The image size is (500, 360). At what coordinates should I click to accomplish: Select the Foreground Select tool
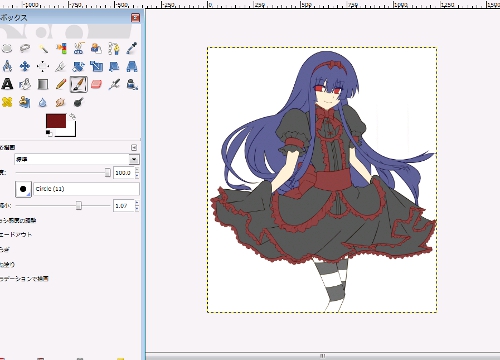pyautogui.click(x=96, y=49)
